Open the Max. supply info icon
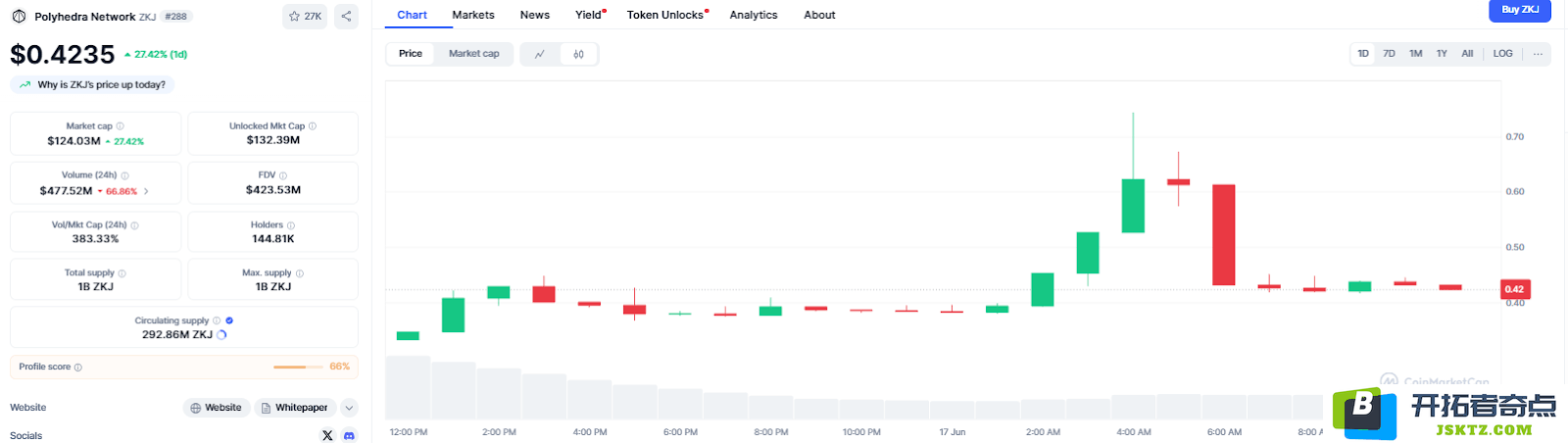The image size is (1568, 443). tap(300, 273)
